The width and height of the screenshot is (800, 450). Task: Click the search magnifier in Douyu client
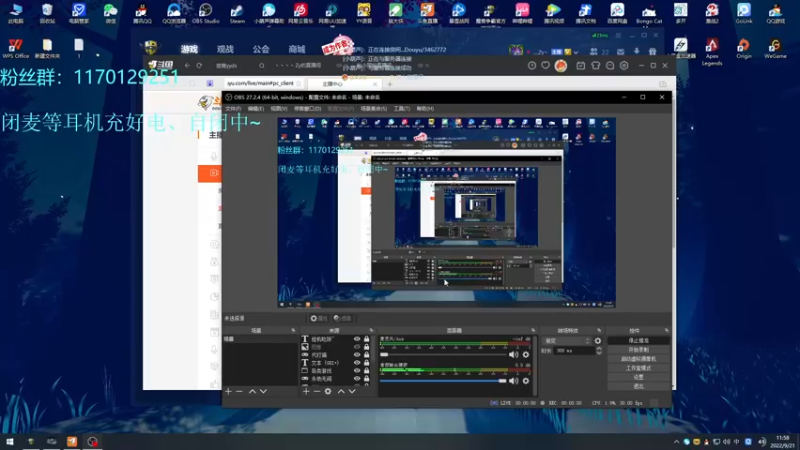pyautogui.click(x=262, y=66)
